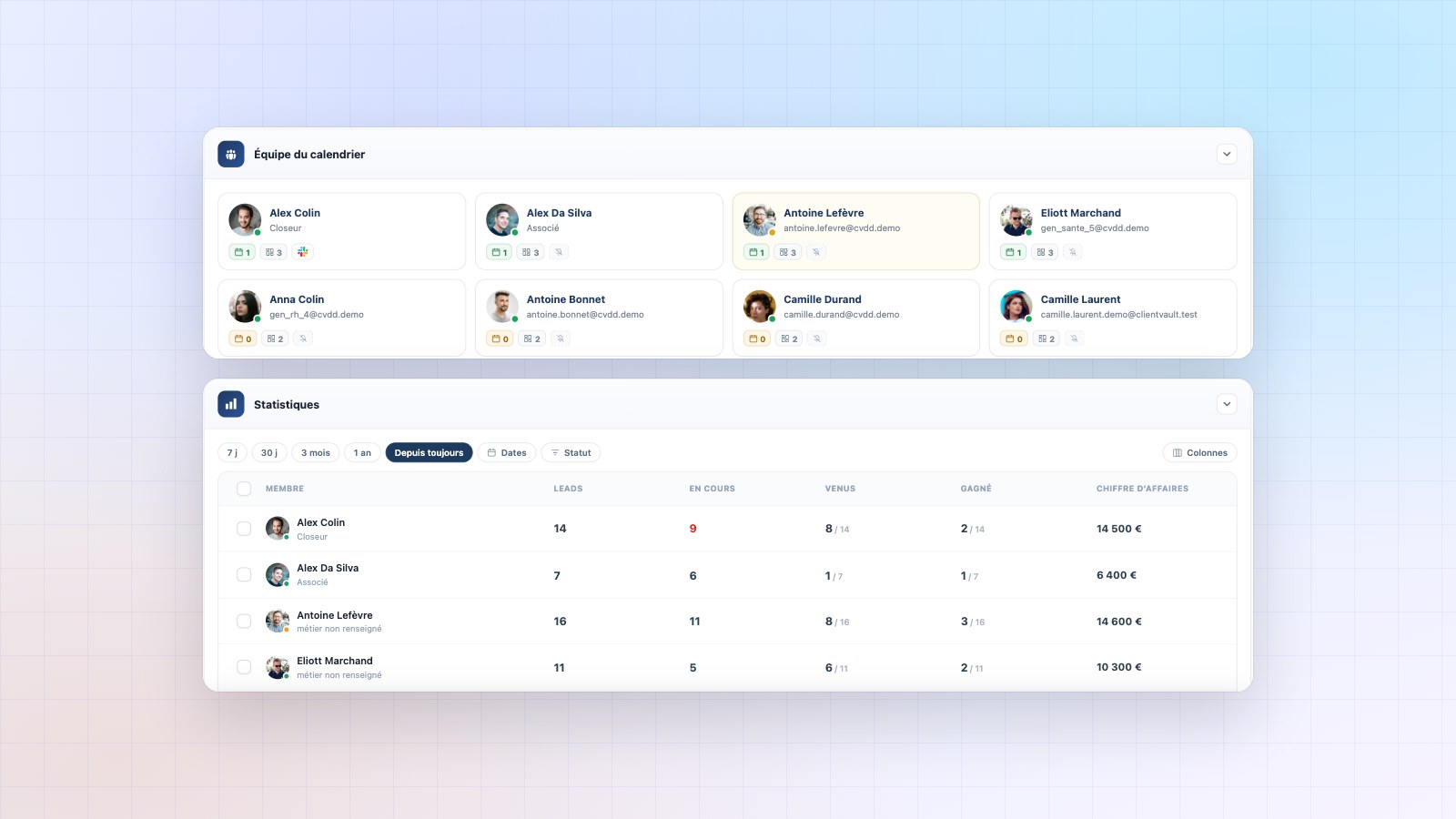Click the muted notification icon on Eliott Marchand's card
The height and width of the screenshot is (819, 1456).
coord(1073,252)
